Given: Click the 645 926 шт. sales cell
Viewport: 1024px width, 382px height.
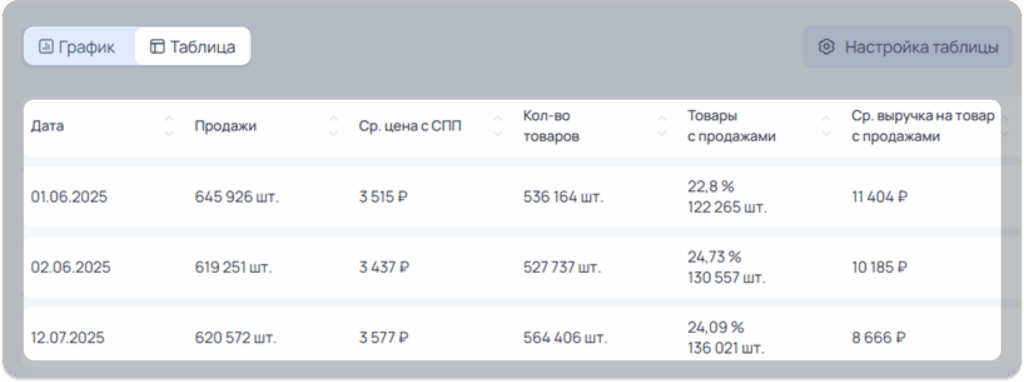Looking at the screenshot, I should pos(236,197).
